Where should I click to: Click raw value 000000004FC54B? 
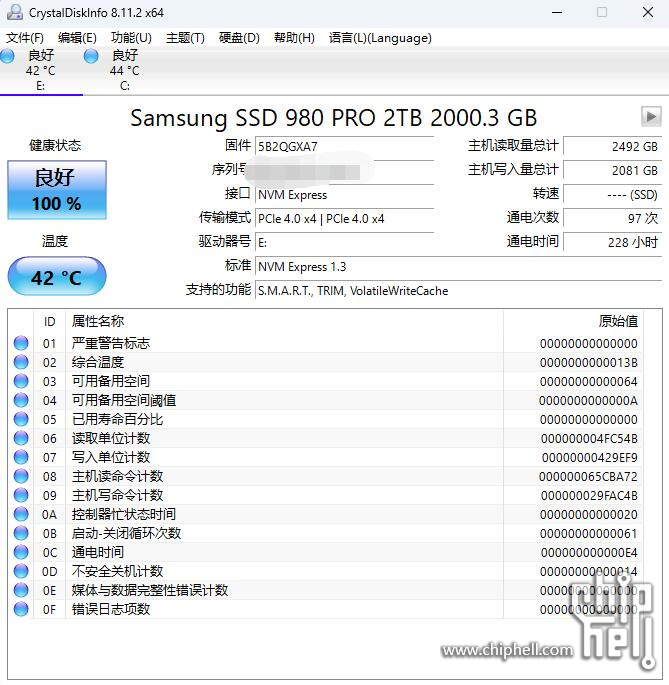click(589, 438)
